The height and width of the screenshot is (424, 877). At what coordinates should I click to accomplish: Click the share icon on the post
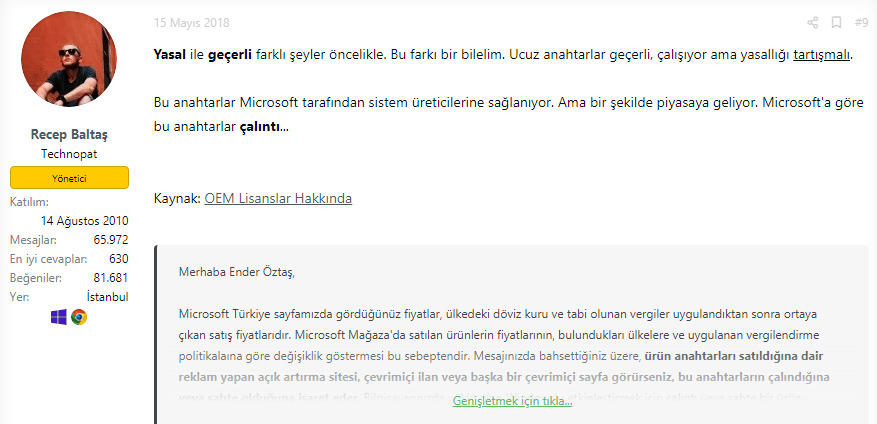[x=813, y=22]
